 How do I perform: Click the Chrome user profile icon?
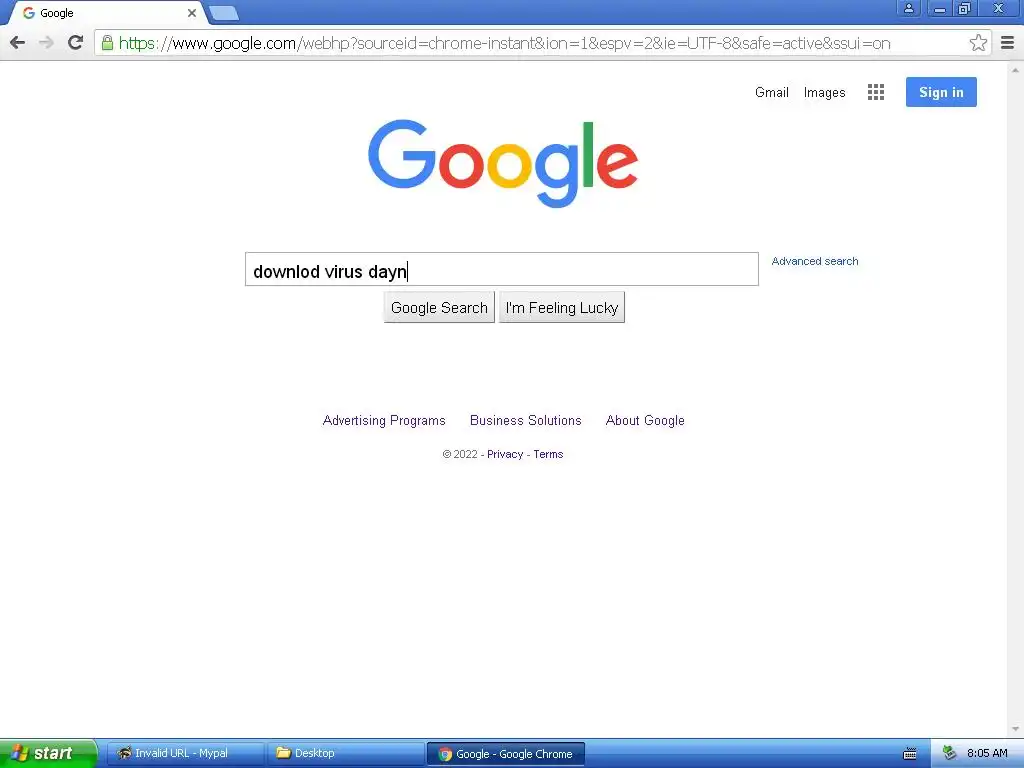pos(908,8)
